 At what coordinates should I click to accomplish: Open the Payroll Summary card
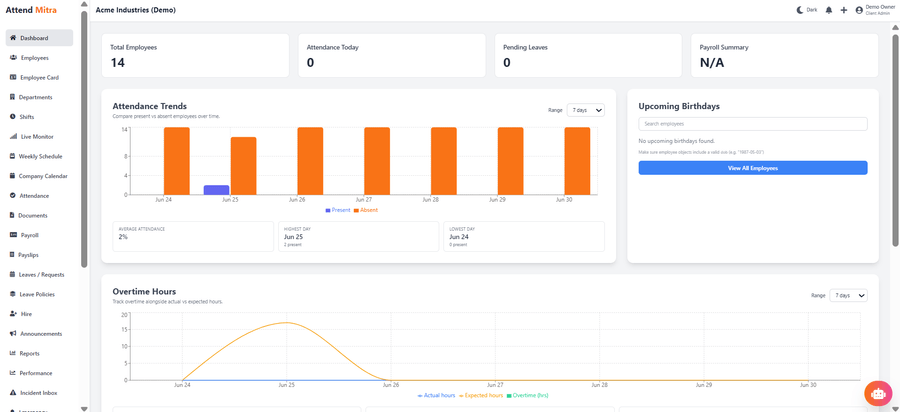coord(785,55)
